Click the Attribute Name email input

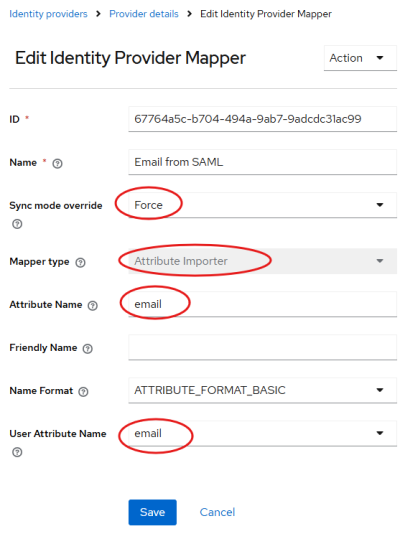click(263, 304)
